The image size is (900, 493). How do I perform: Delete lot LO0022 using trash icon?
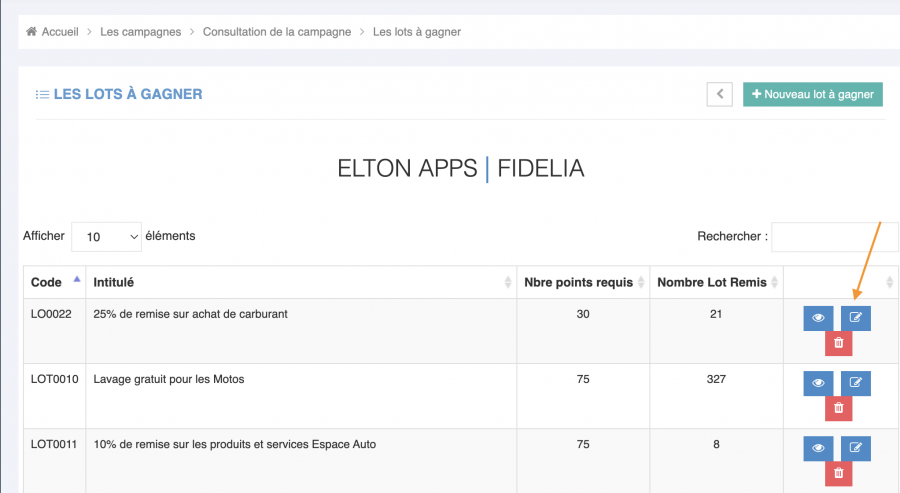(838, 343)
